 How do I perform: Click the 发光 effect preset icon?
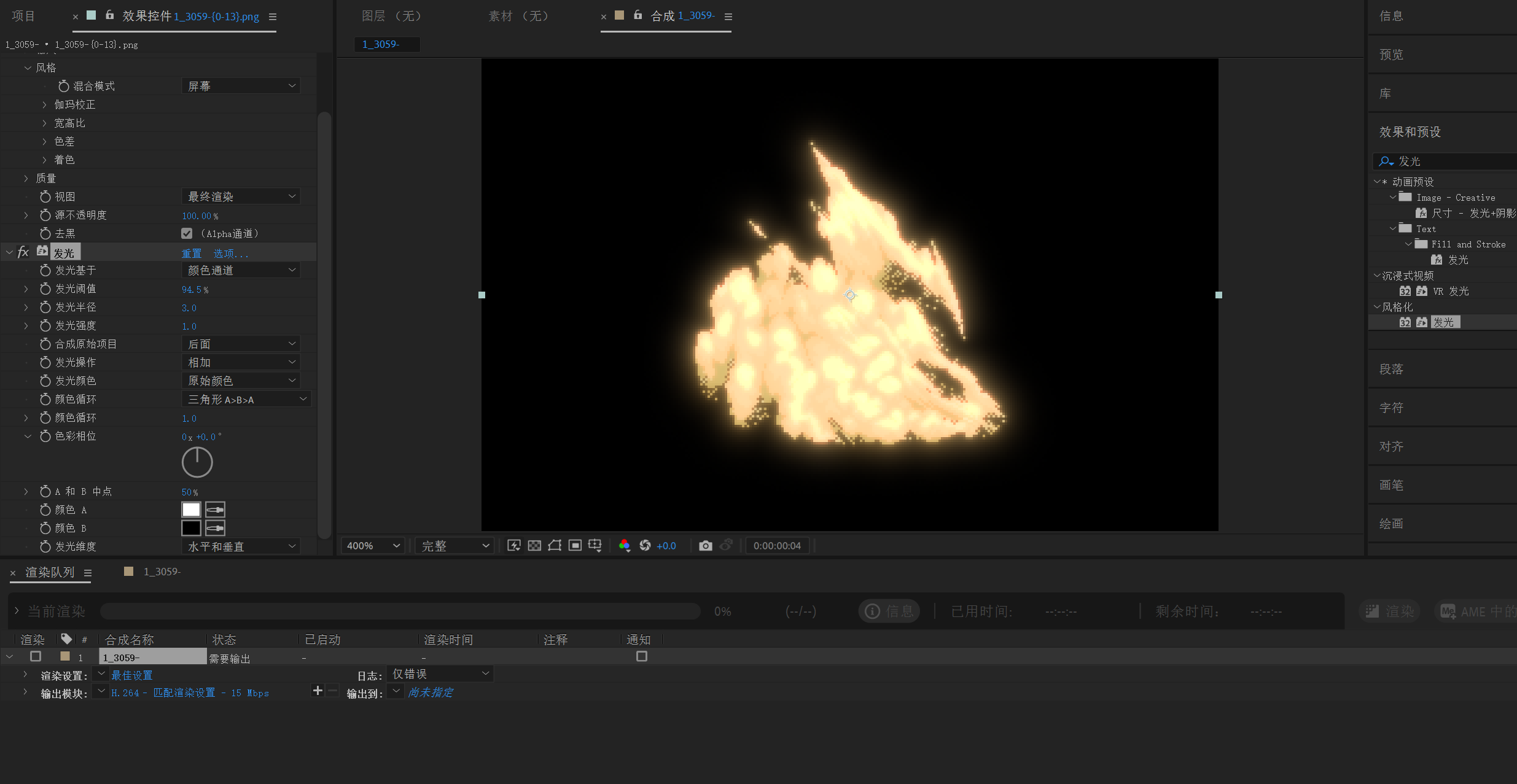pyautogui.click(x=42, y=250)
